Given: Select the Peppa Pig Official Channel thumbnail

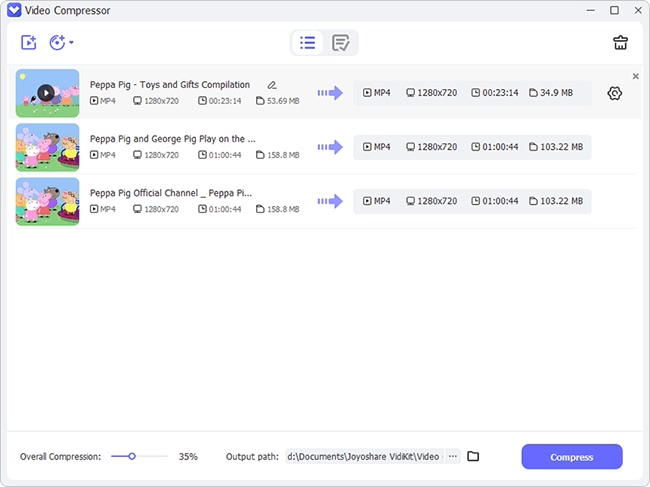Looking at the screenshot, I should pyautogui.click(x=47, y=201).
